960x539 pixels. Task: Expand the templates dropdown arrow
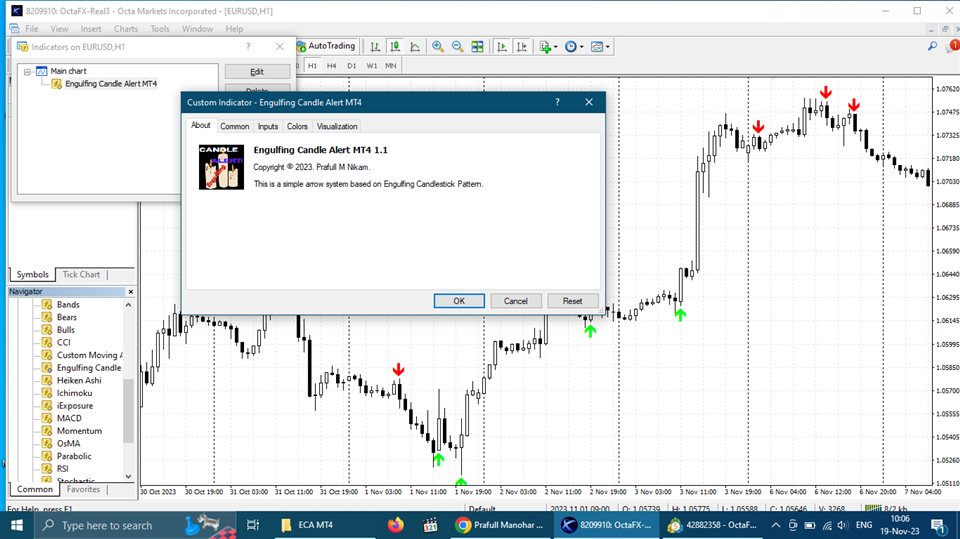pos(607,47)
